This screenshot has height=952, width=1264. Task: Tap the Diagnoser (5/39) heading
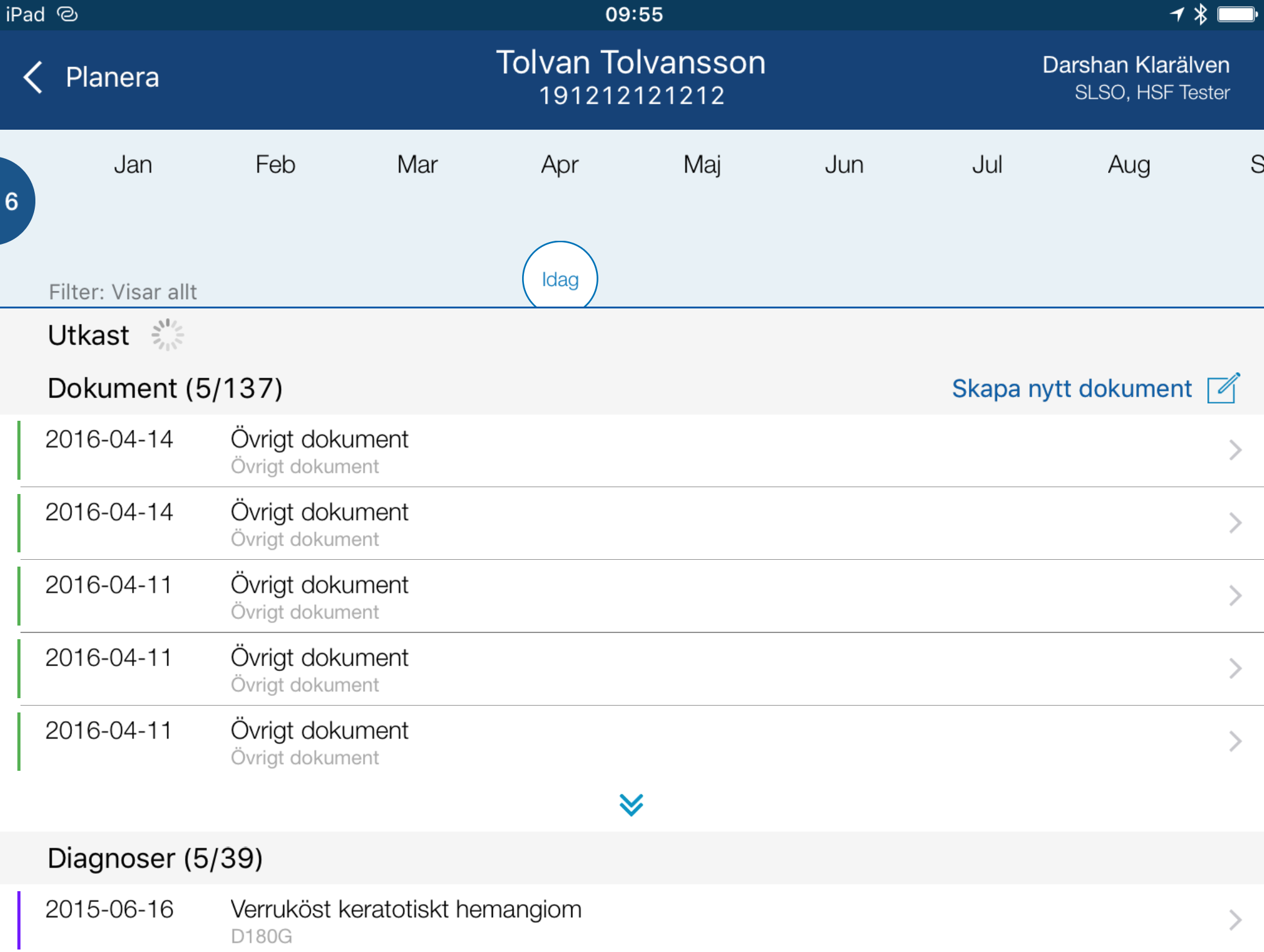coord(155,858)
